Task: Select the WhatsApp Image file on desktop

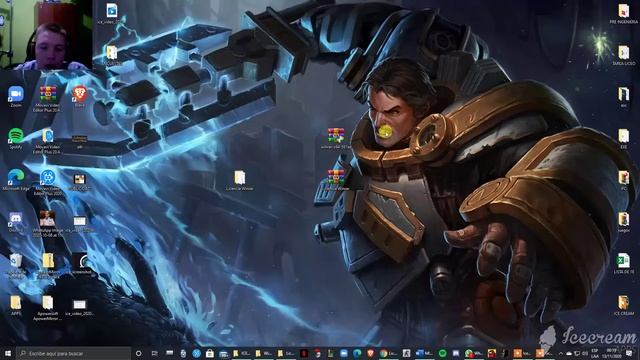Action: [x=48, y=224]
